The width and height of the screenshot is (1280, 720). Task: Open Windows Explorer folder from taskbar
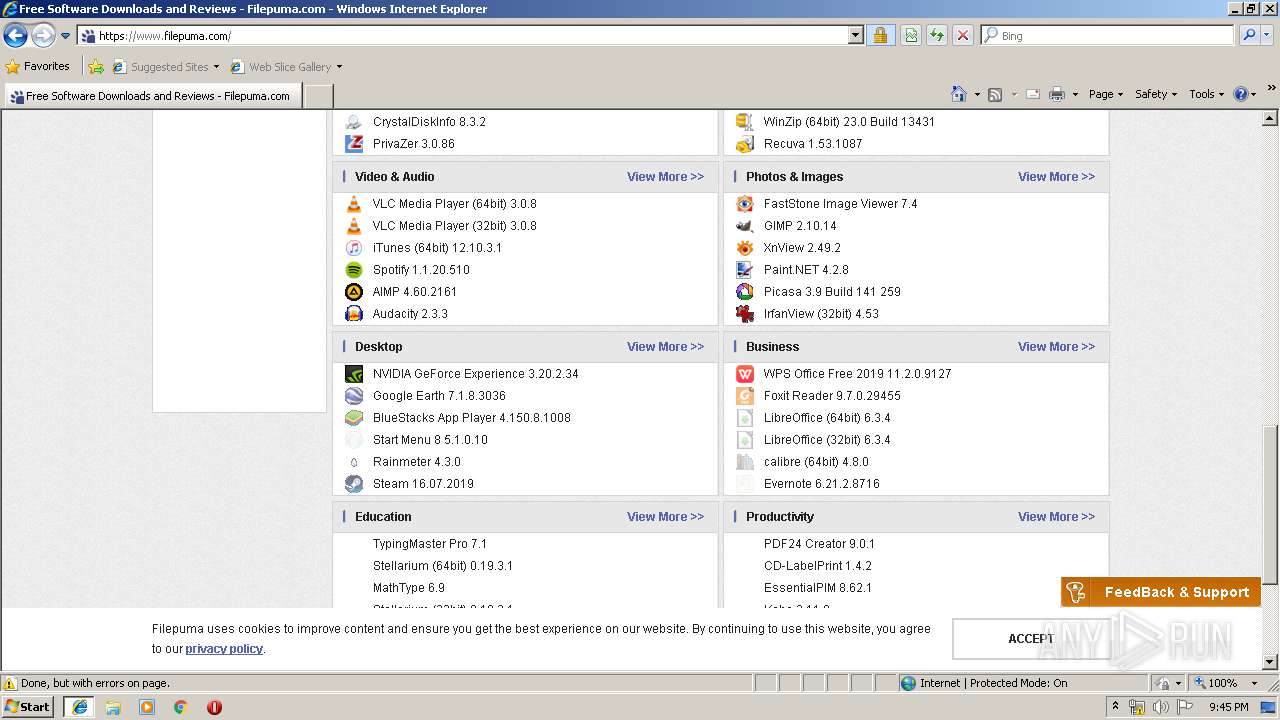pyautogui.click(x=113, y=707)
